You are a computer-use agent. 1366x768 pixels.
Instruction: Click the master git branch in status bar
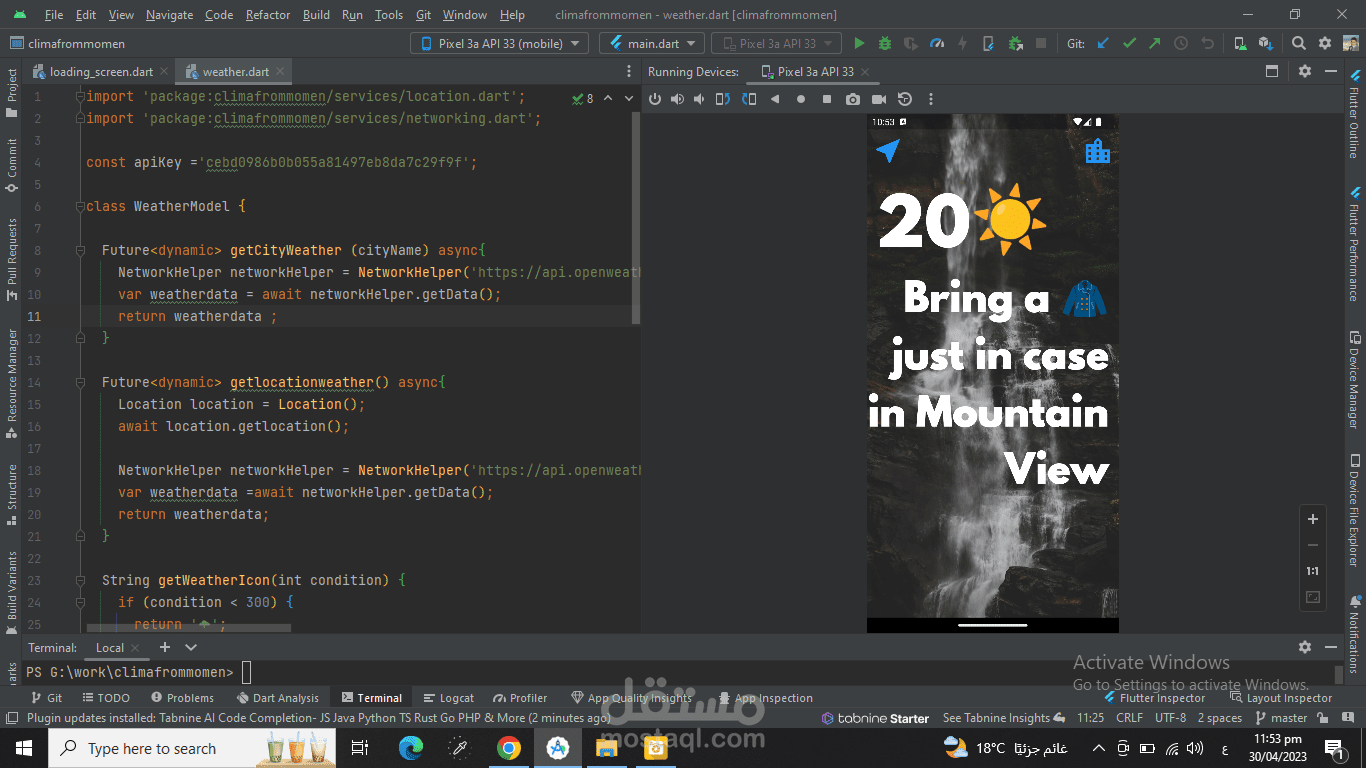(1281, 718)
